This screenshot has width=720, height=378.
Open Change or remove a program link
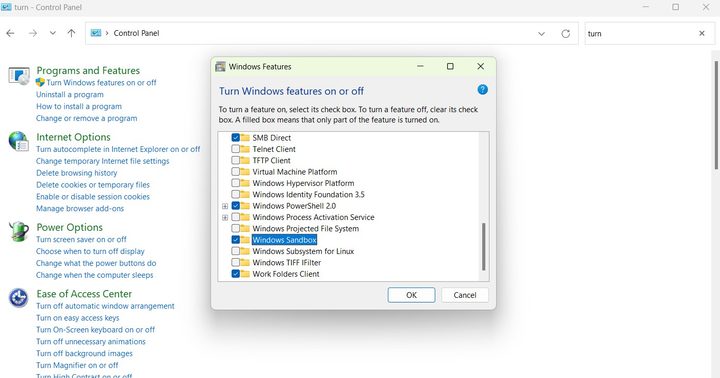[x=87, y=118]
